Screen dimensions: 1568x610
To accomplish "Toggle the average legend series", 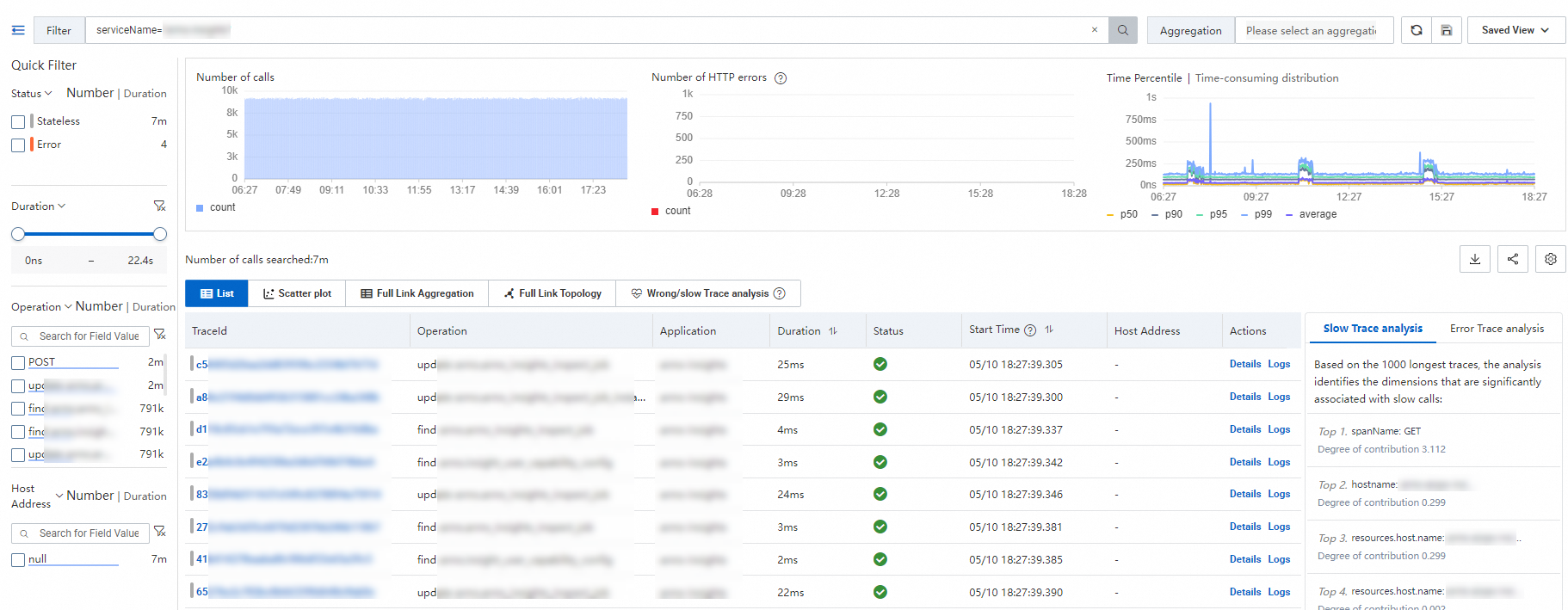I will coord(1311,214).
